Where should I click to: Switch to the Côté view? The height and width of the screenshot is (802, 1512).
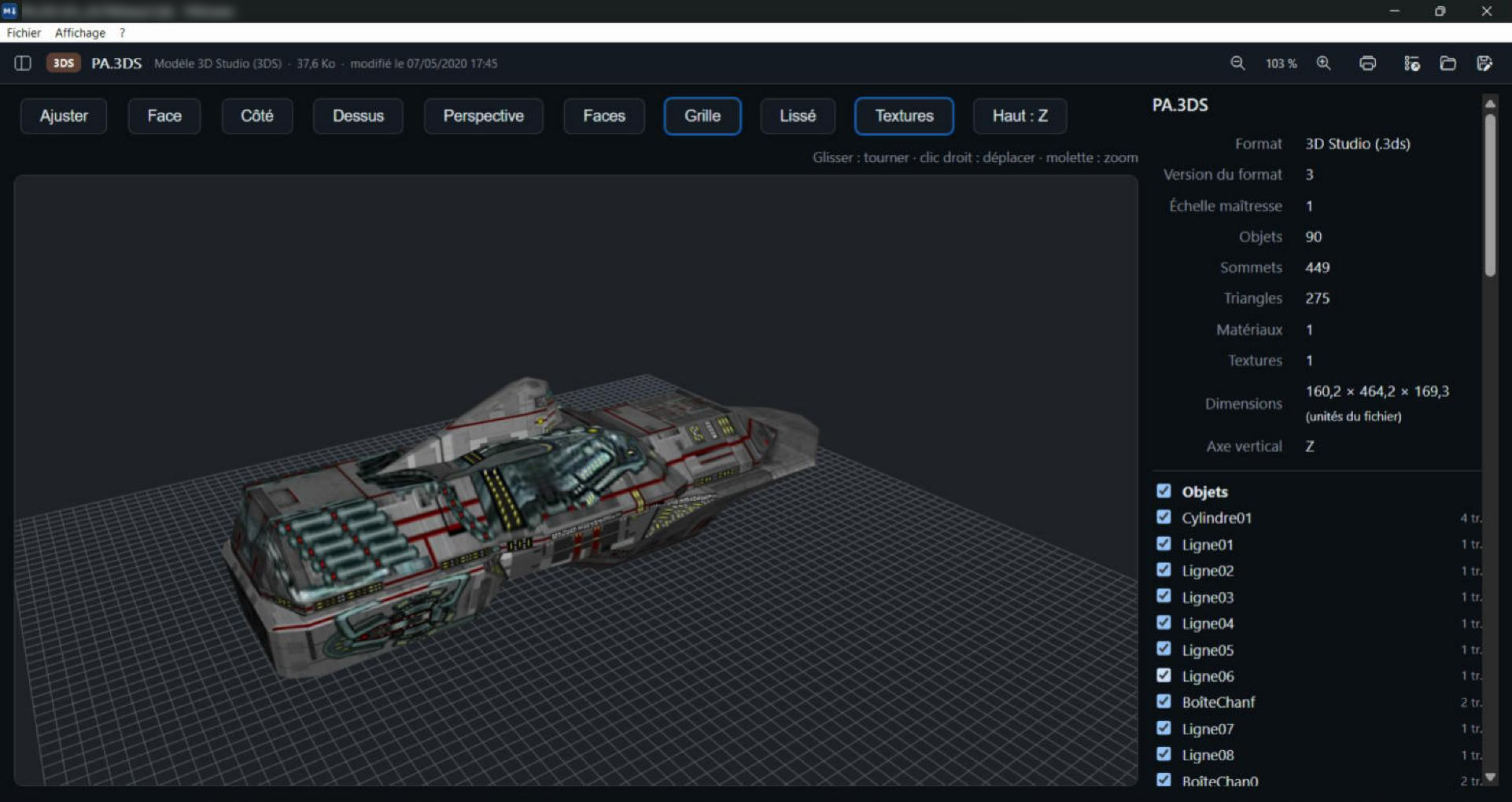256,116
